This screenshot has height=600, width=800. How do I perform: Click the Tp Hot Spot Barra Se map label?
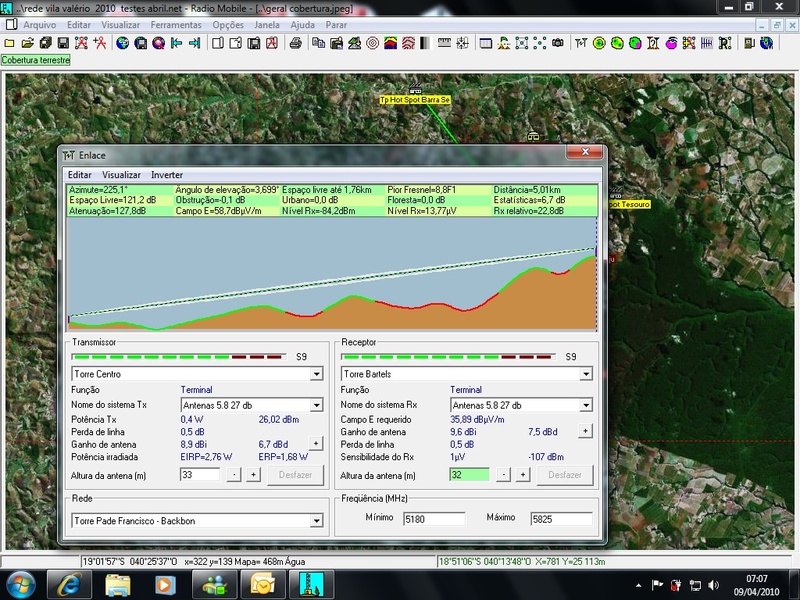click(x=415, y=100)
